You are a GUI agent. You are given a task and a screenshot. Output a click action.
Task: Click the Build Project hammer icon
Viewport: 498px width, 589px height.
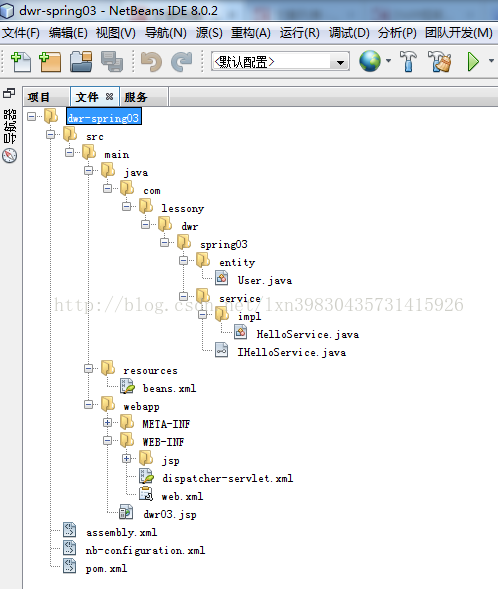click(x=408, y=61)
